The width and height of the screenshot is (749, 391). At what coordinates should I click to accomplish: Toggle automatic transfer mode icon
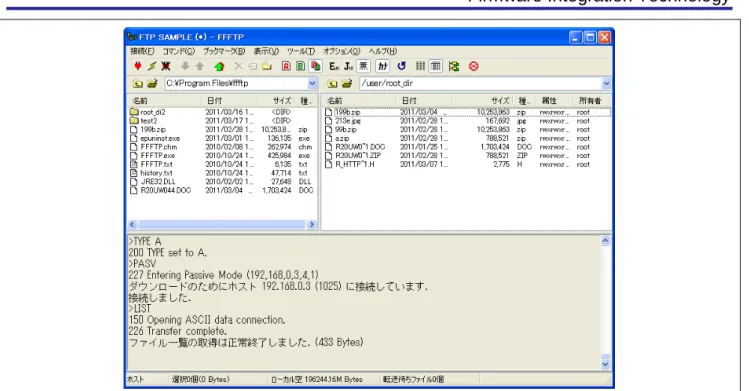click(315, 66)
